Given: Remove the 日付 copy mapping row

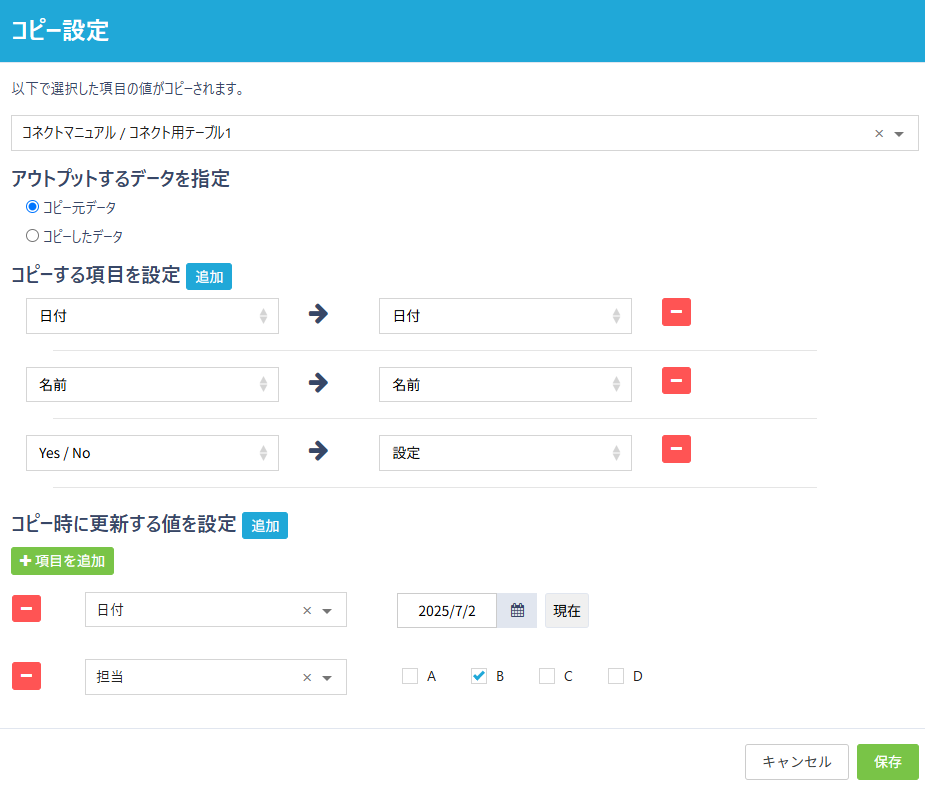Looking at the screenshot, I should (x=676, y=312).
